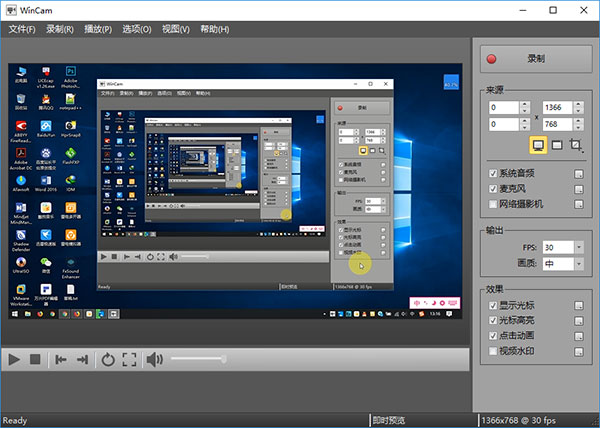Enable the 视频水印 checkbox
600x428 pixels.
[x=491, y=351]
